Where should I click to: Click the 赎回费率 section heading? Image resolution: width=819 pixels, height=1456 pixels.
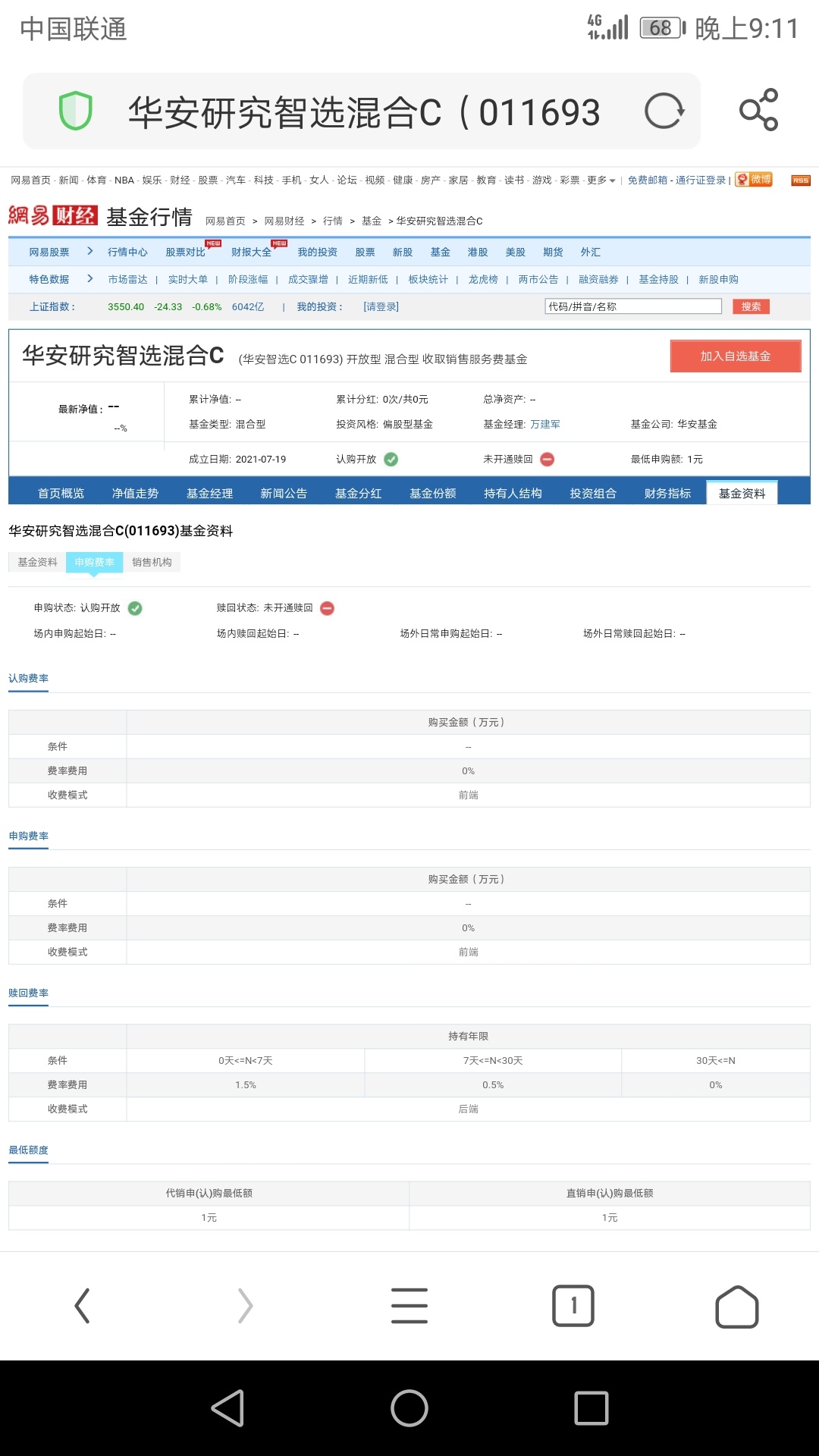point(28,993)
